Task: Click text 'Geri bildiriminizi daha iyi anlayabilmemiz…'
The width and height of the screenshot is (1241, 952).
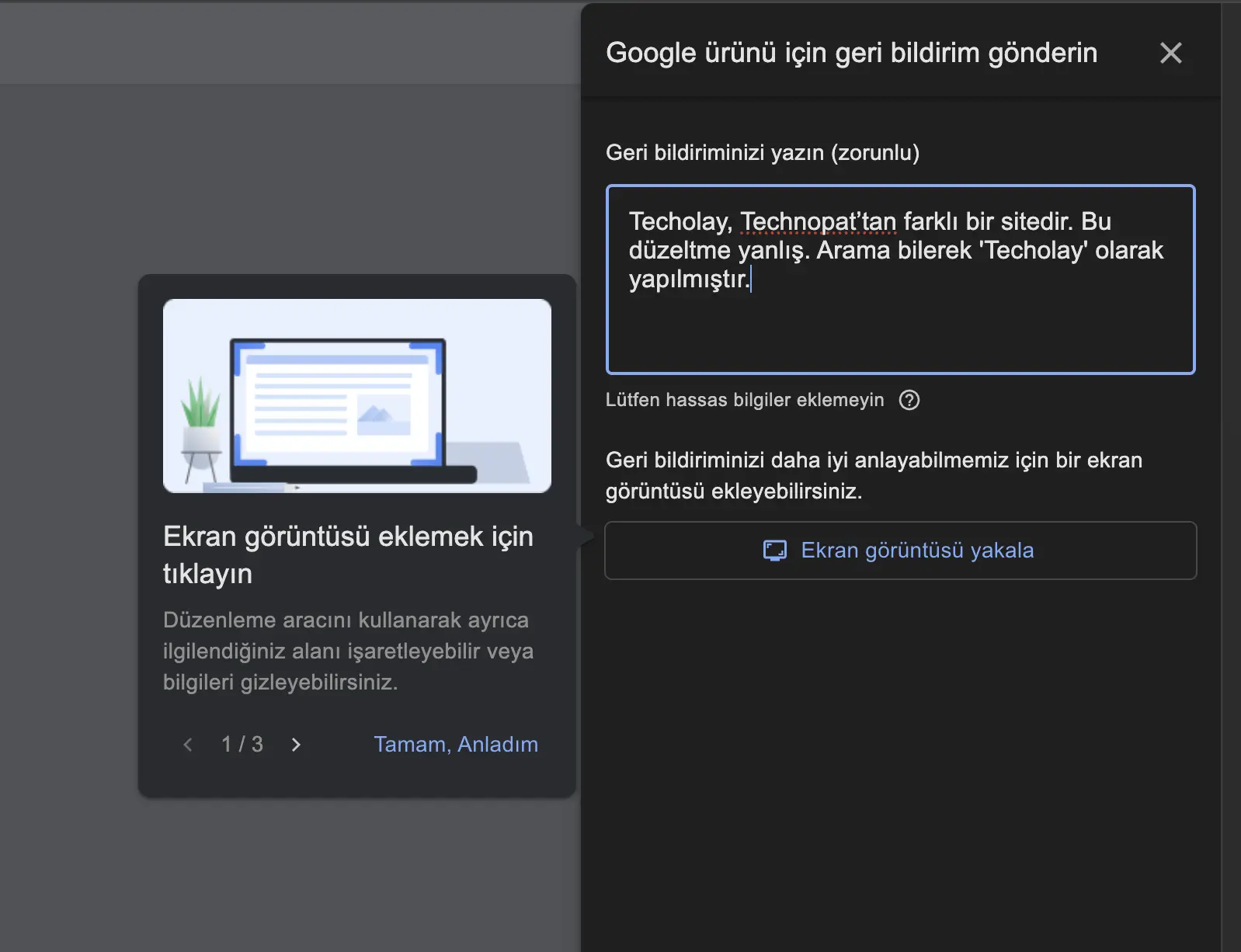Action: click(x=874, y=475)
